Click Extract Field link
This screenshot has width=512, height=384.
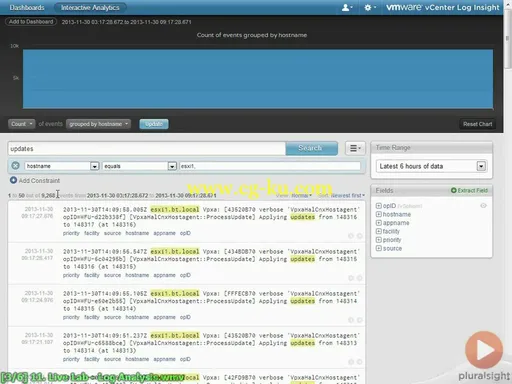[469, 190]
